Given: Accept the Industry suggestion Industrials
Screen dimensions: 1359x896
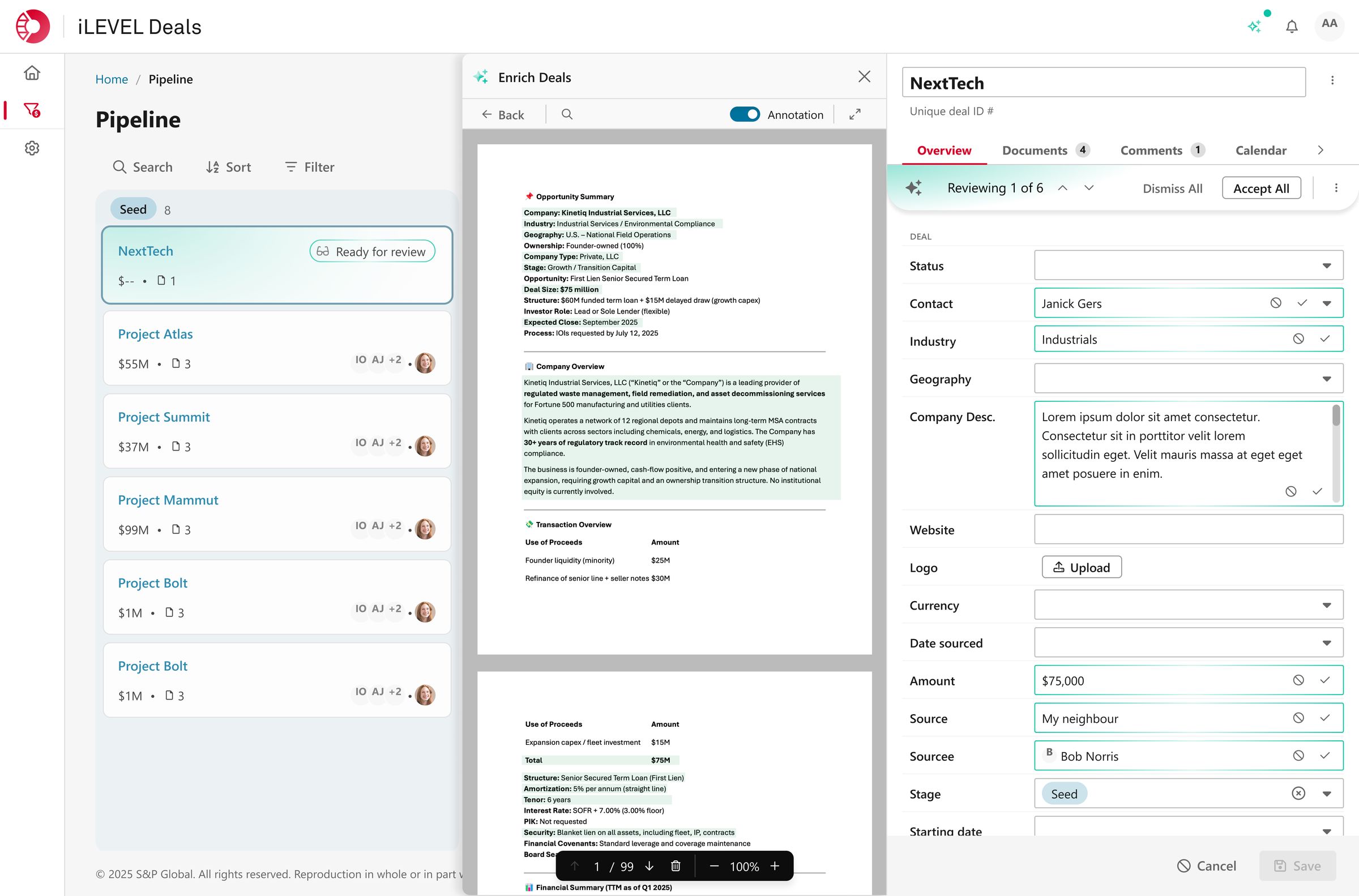Looking at the screenshot, I should tap(1324, 339).
